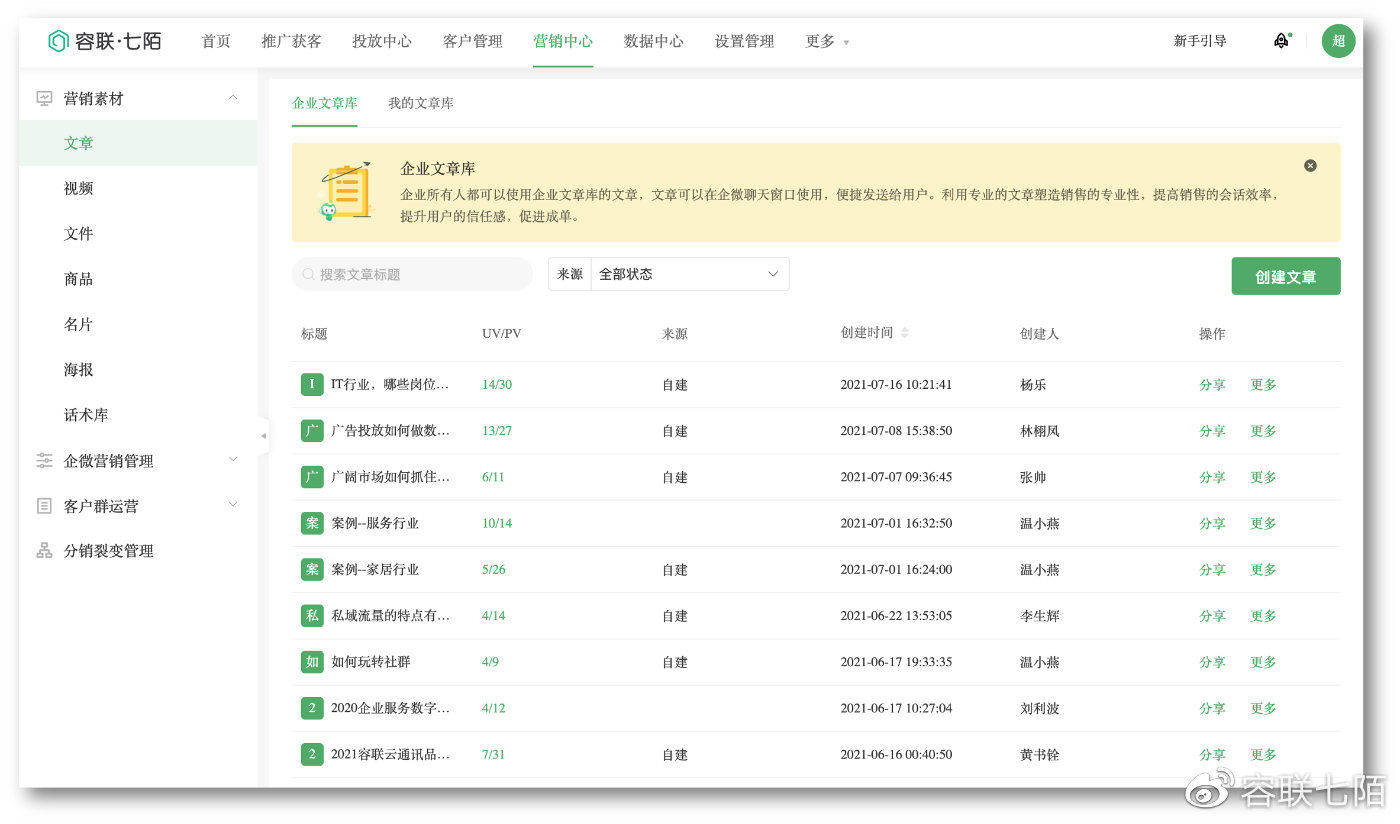The height and width of the screenshot is (824, 1400).
Task: Switch to the 我的文章库 tab
Action: (421, 103)
